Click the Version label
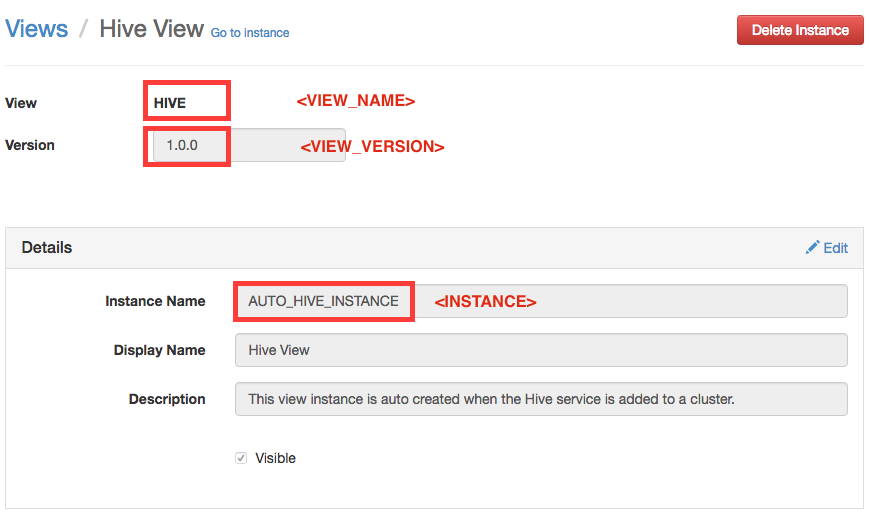 coord(30,145)
